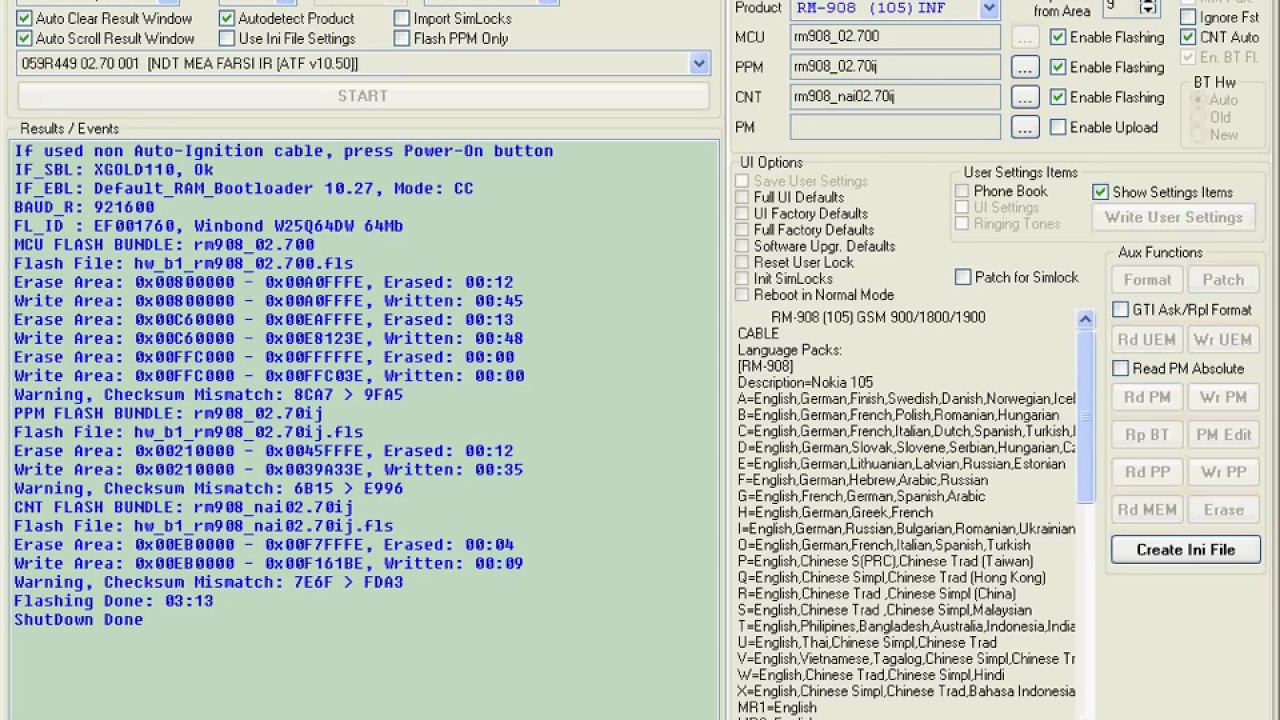This screenshot has width=1280, height=720.
Task: Toggle Enable Flashing for PPM row
Action: pyautogui.click(x=1058, y=67)
